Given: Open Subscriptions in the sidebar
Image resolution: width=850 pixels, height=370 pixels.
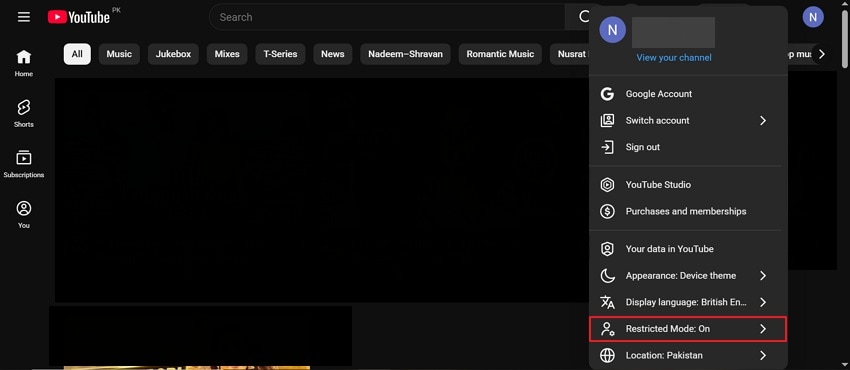Looking at the screenshot, I should point(24,164).
